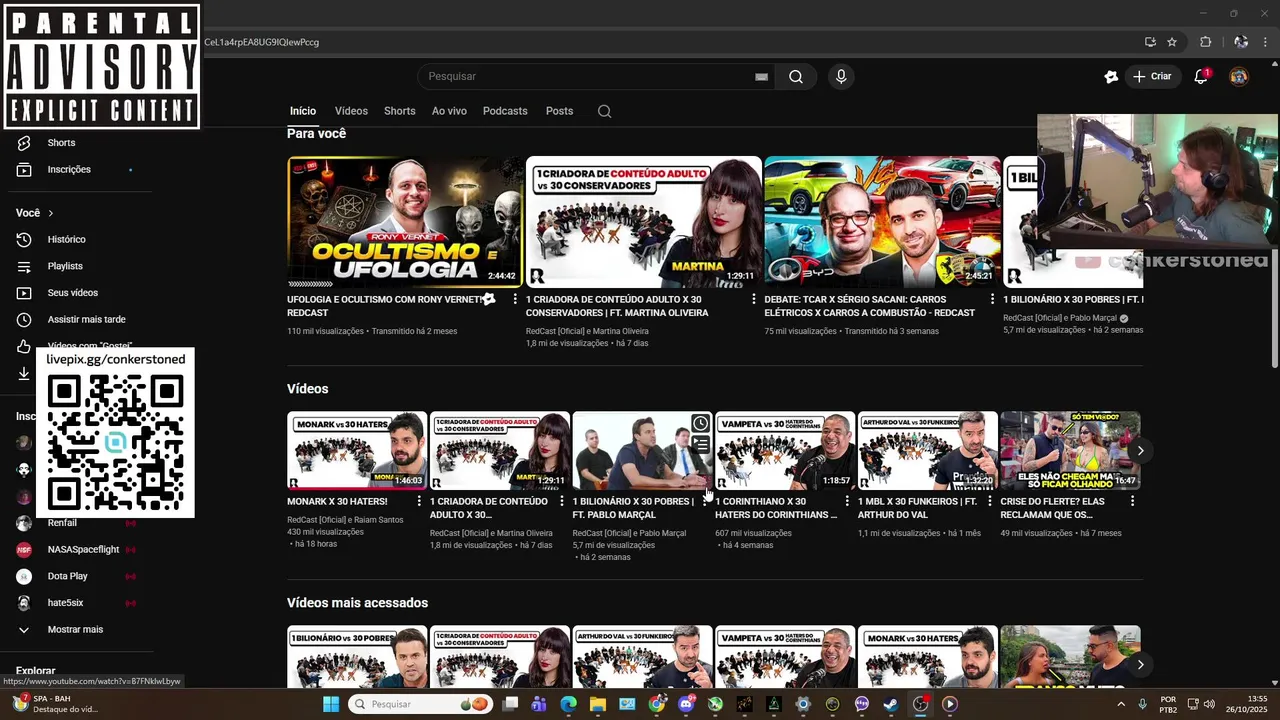This screenshot has height=720, width=1280.
Task: Click the search-in-channel magnifier icon
Action: [x=604, y=111]
